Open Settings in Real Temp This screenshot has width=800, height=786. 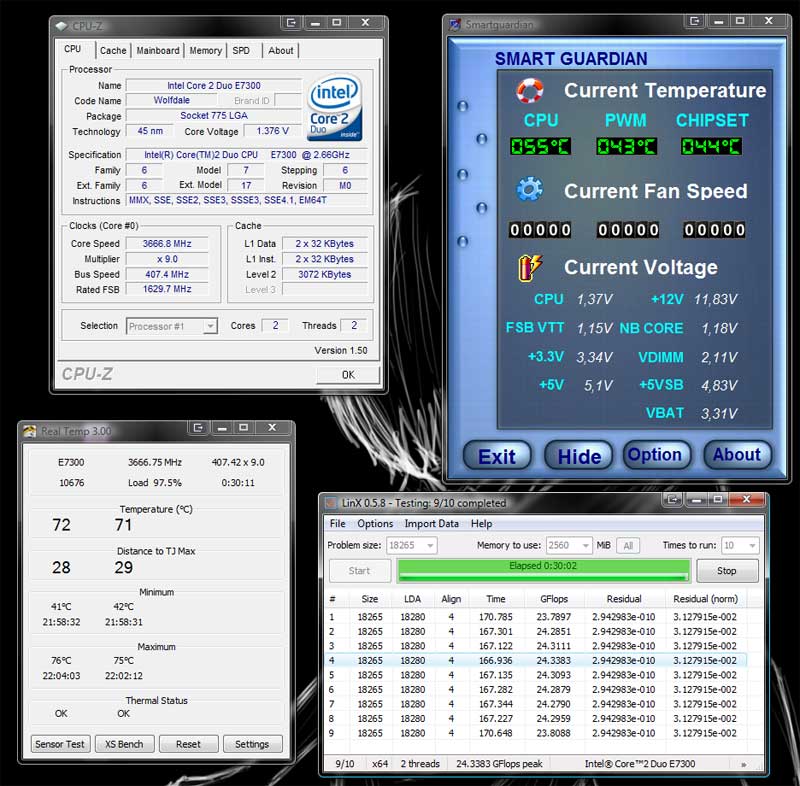pos(252,744)
